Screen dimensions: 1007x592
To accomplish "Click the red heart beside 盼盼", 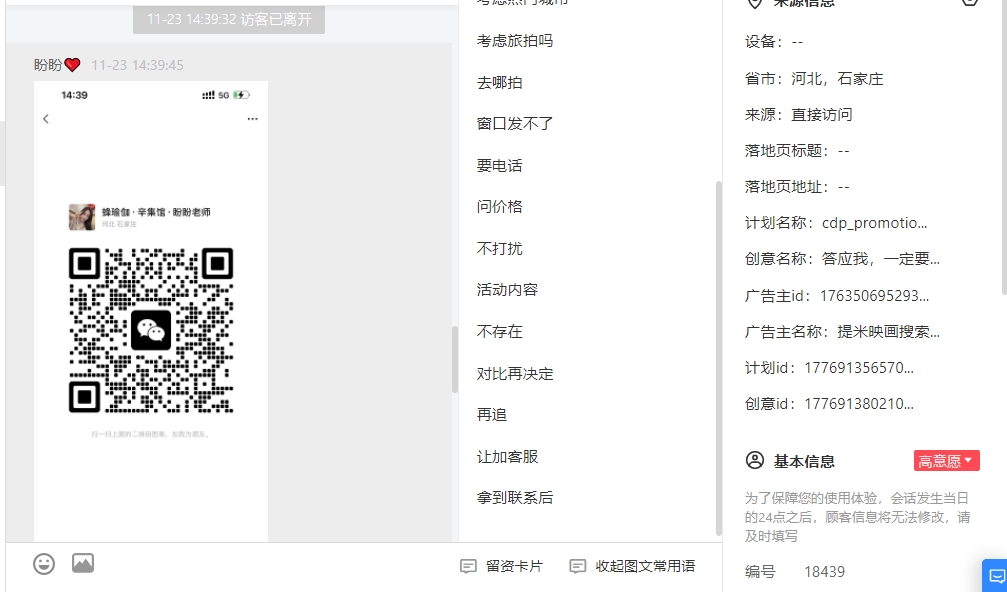I will click(x=72, y=65).
